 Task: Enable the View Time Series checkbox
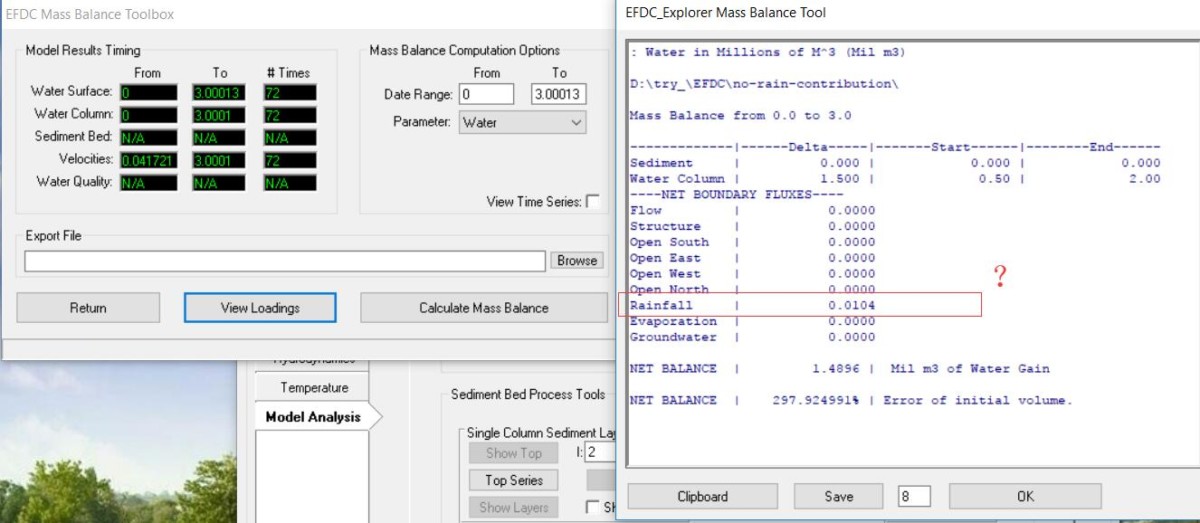[593, 201]
